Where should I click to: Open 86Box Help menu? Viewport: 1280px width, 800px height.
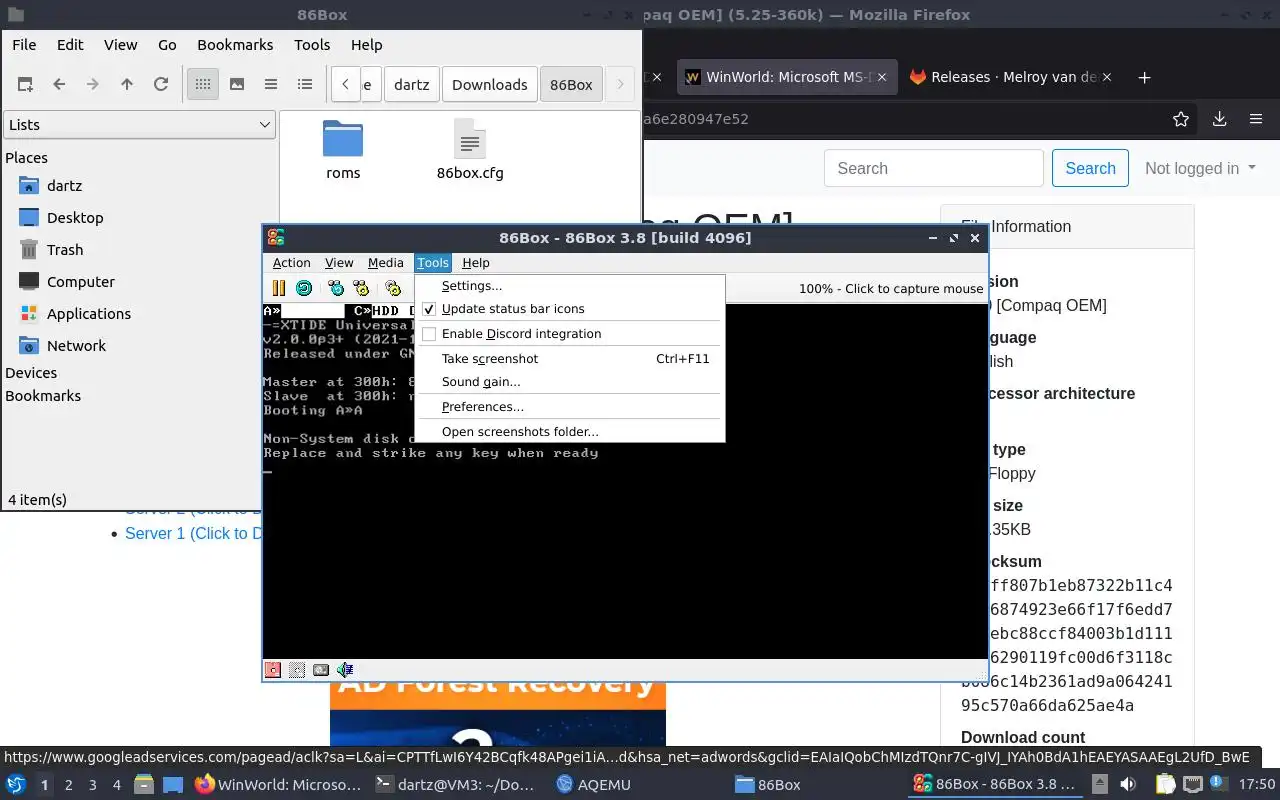(x=476, y=263)
